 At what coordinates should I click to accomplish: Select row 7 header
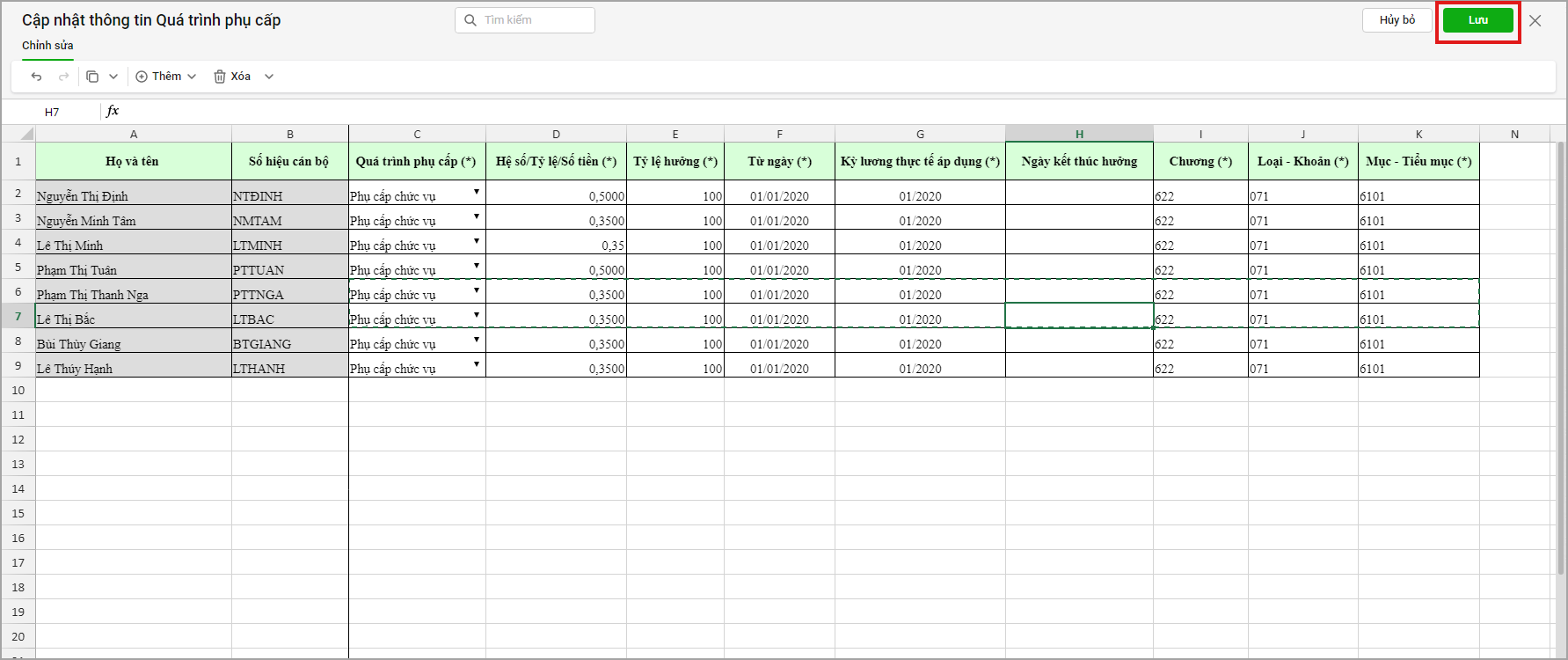coord(18,316)
